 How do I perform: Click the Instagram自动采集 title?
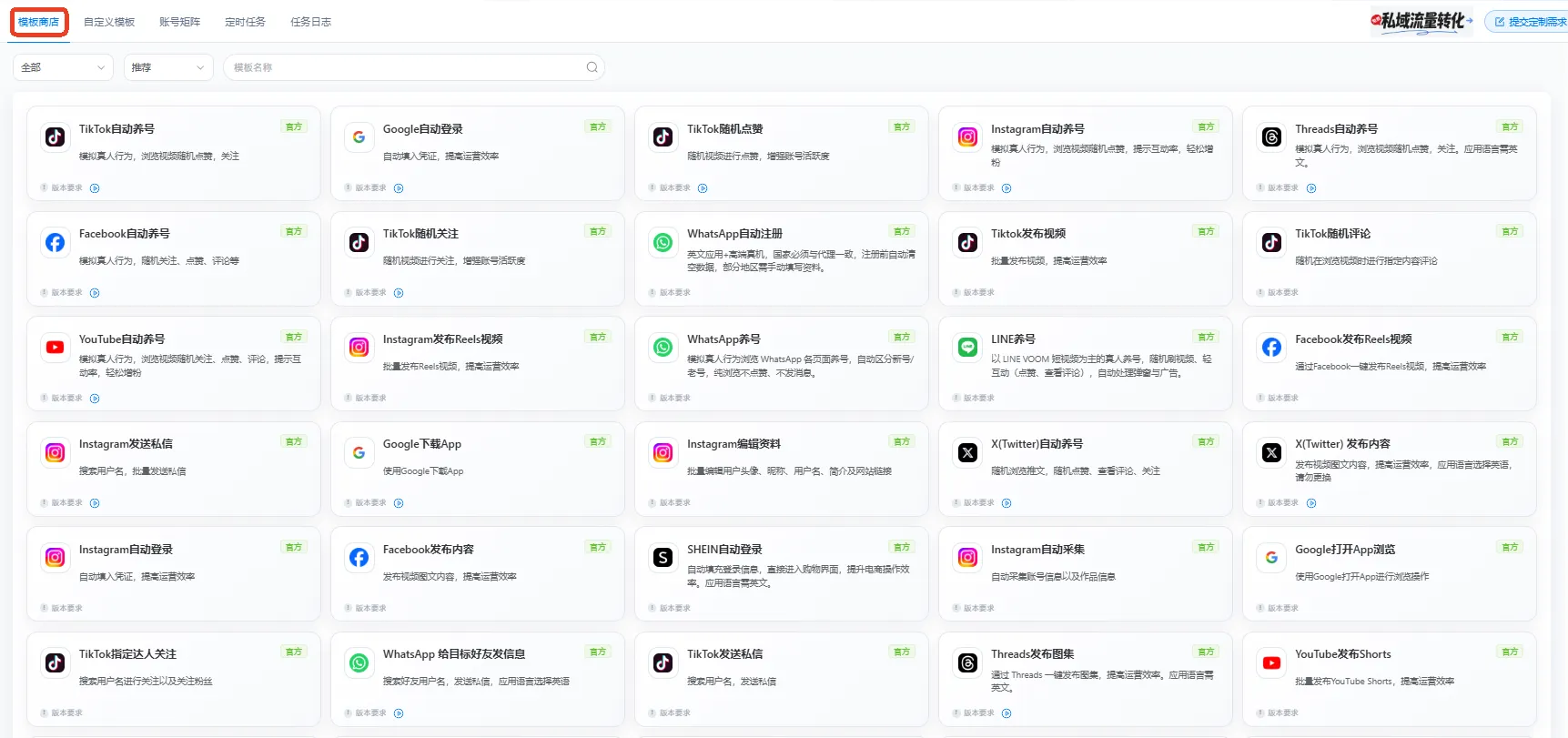click(x=1037, y=550)
